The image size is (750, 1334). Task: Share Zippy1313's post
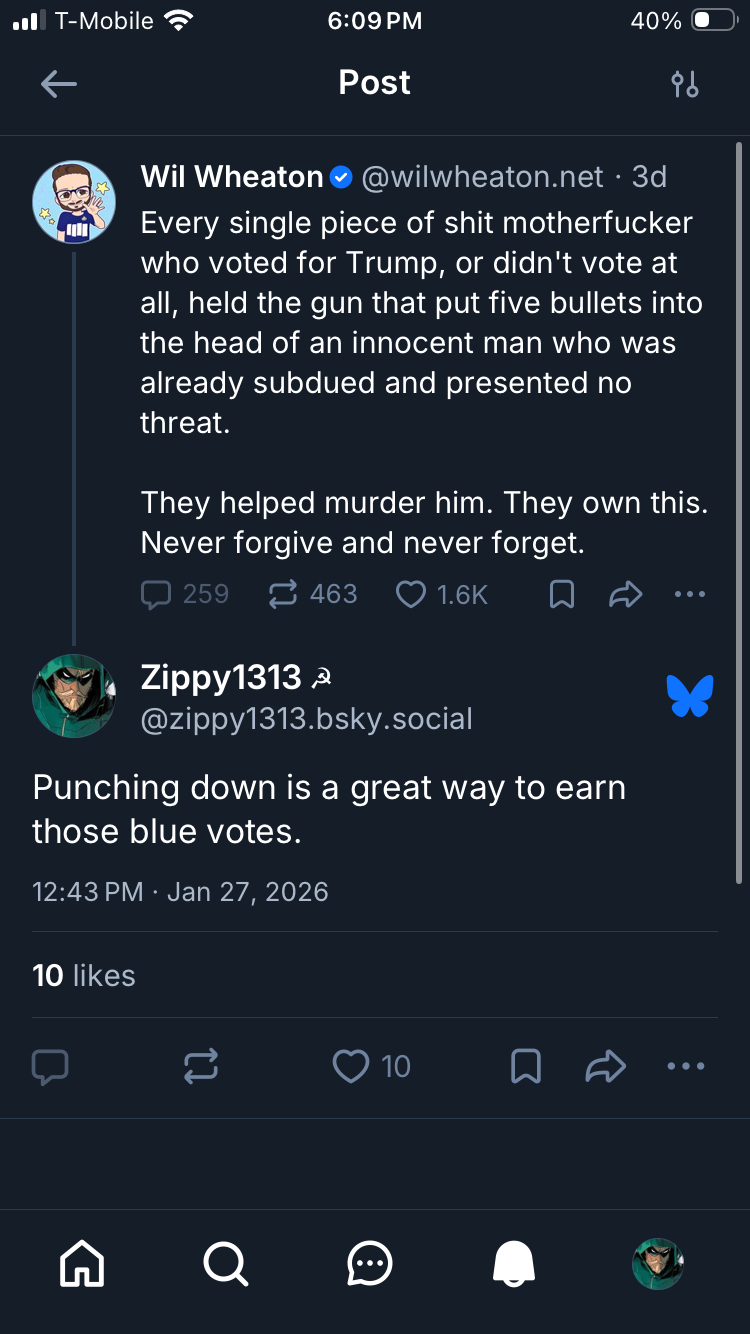click(605, 1067)
